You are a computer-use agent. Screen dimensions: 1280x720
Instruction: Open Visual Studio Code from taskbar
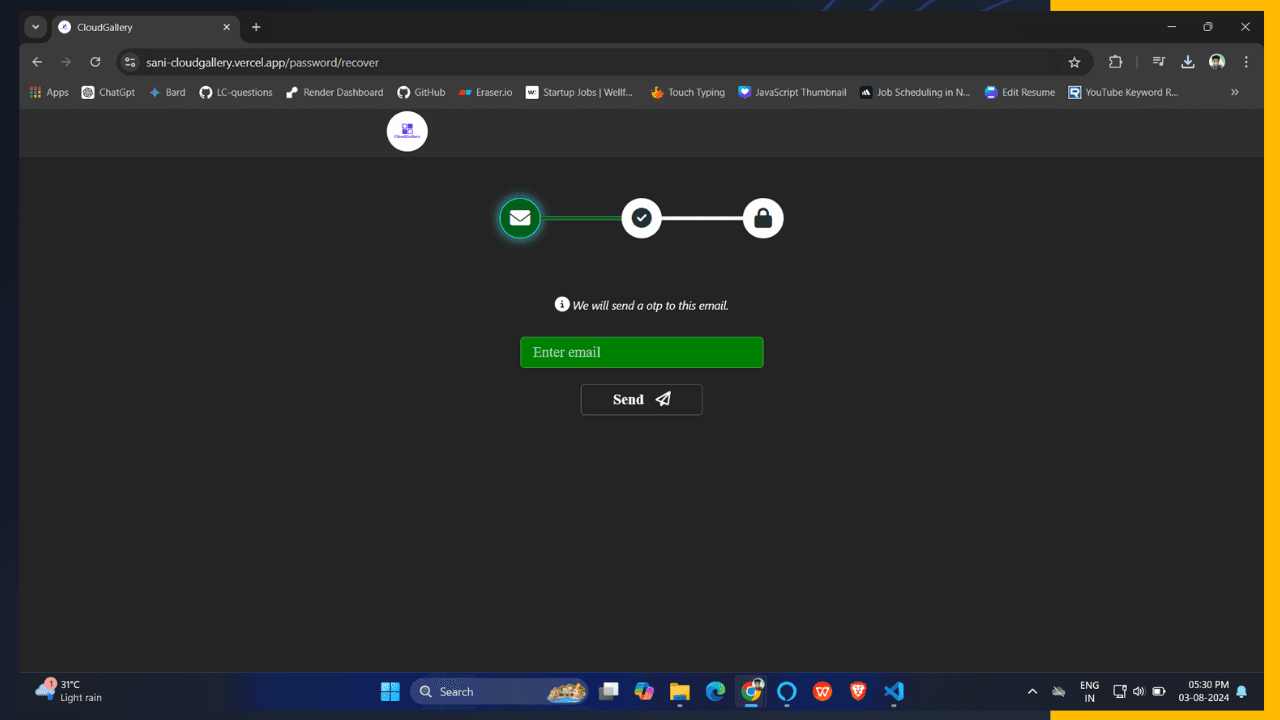pos(893,692)
